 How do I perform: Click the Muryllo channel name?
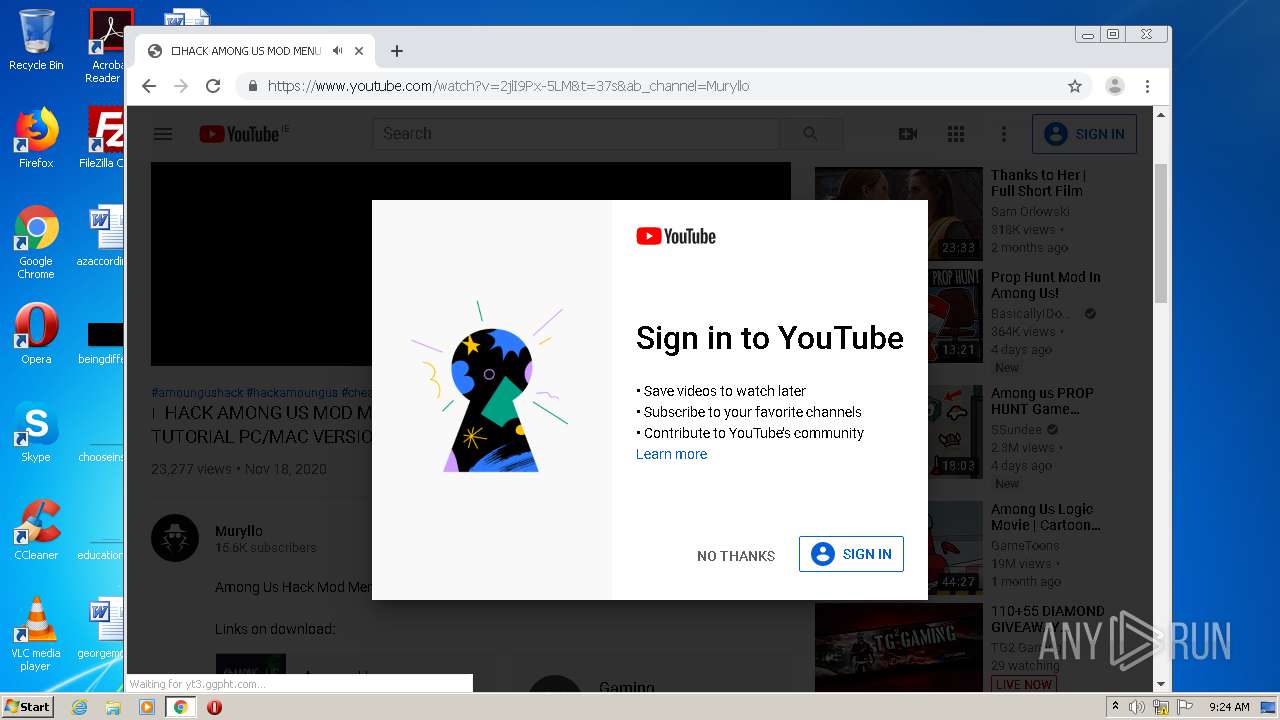pos(239,531)
